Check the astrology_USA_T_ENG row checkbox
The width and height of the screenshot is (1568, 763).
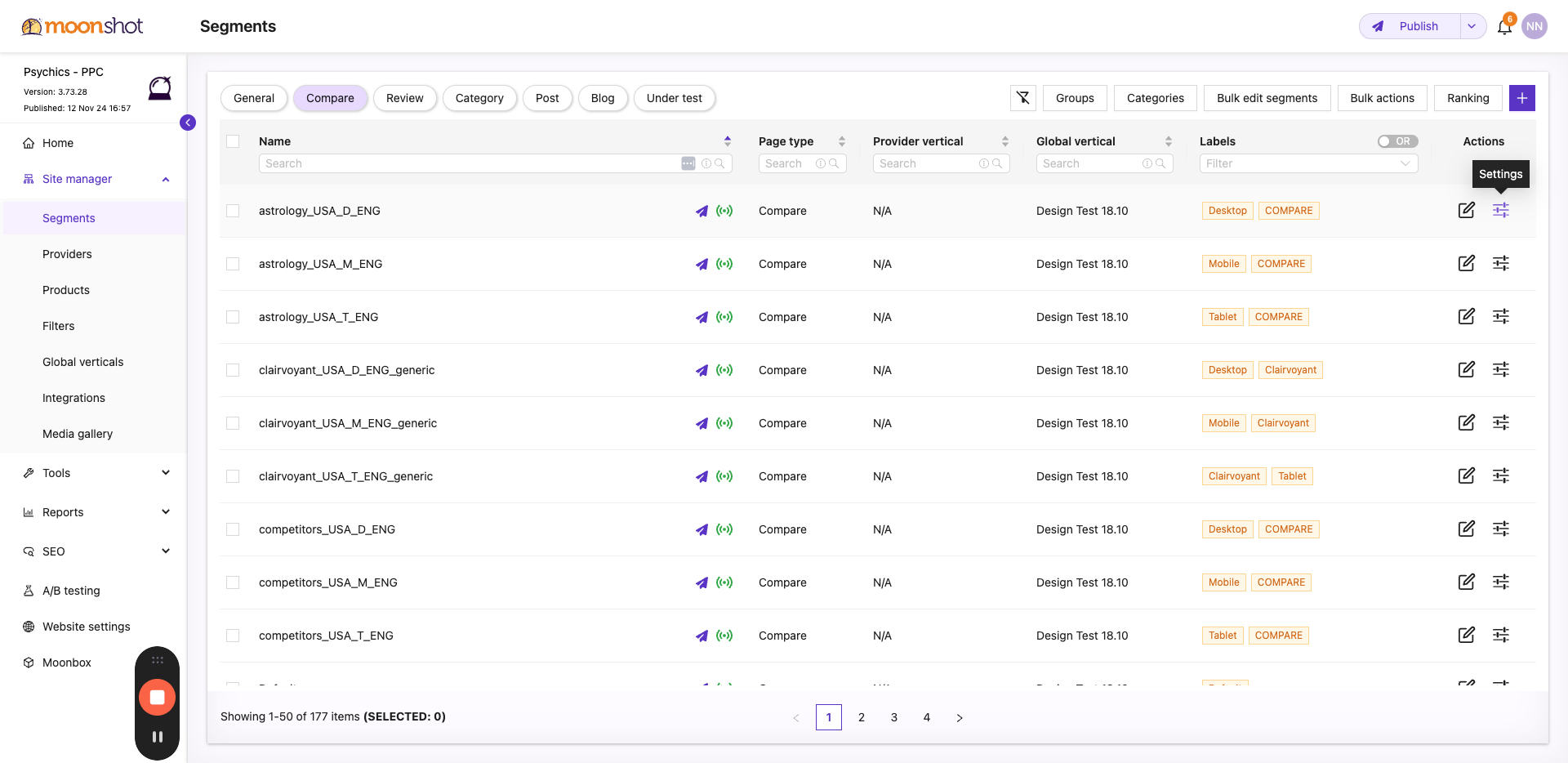[233, 317]
